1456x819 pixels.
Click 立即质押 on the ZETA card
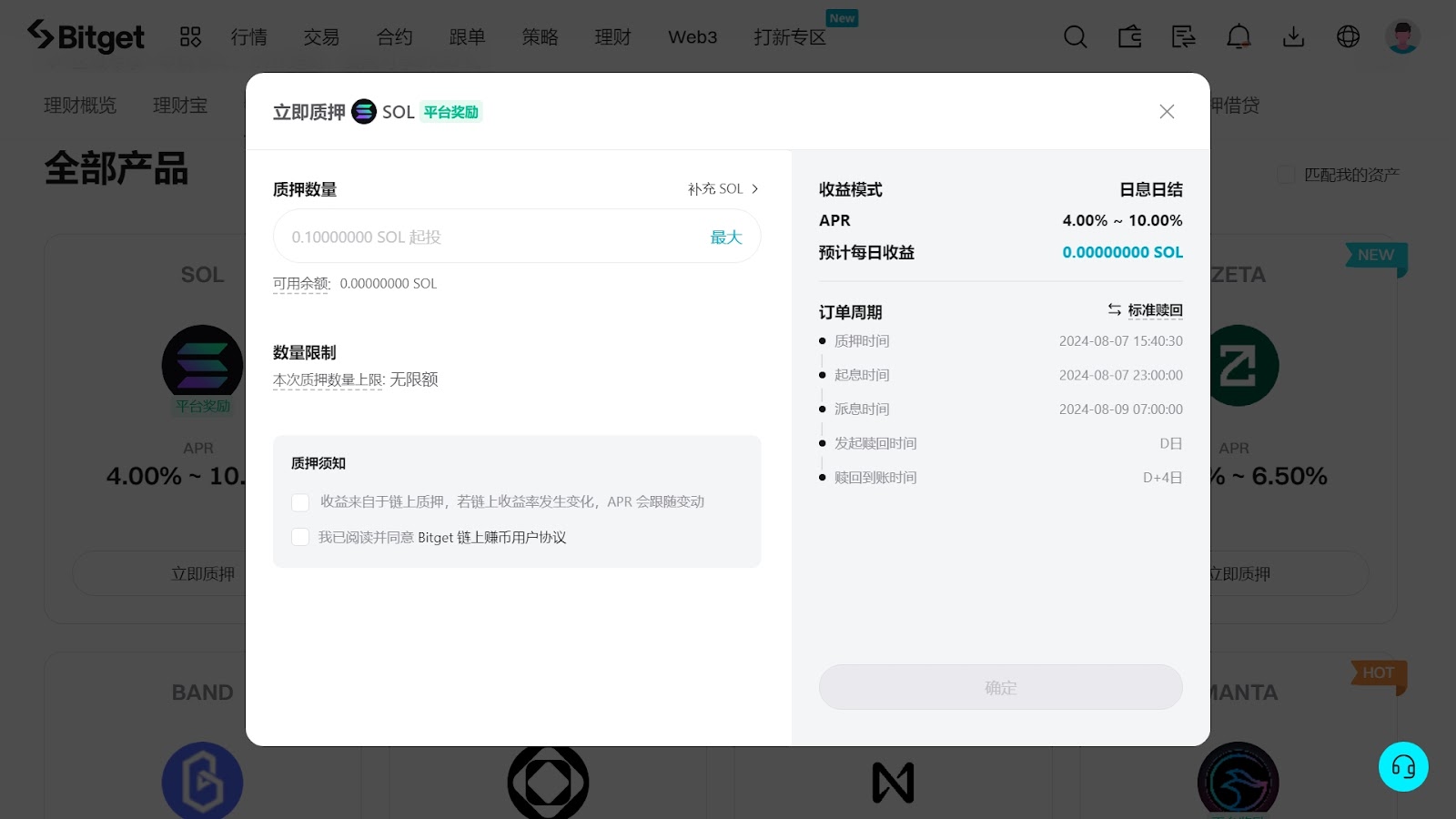pos(1239,573)
